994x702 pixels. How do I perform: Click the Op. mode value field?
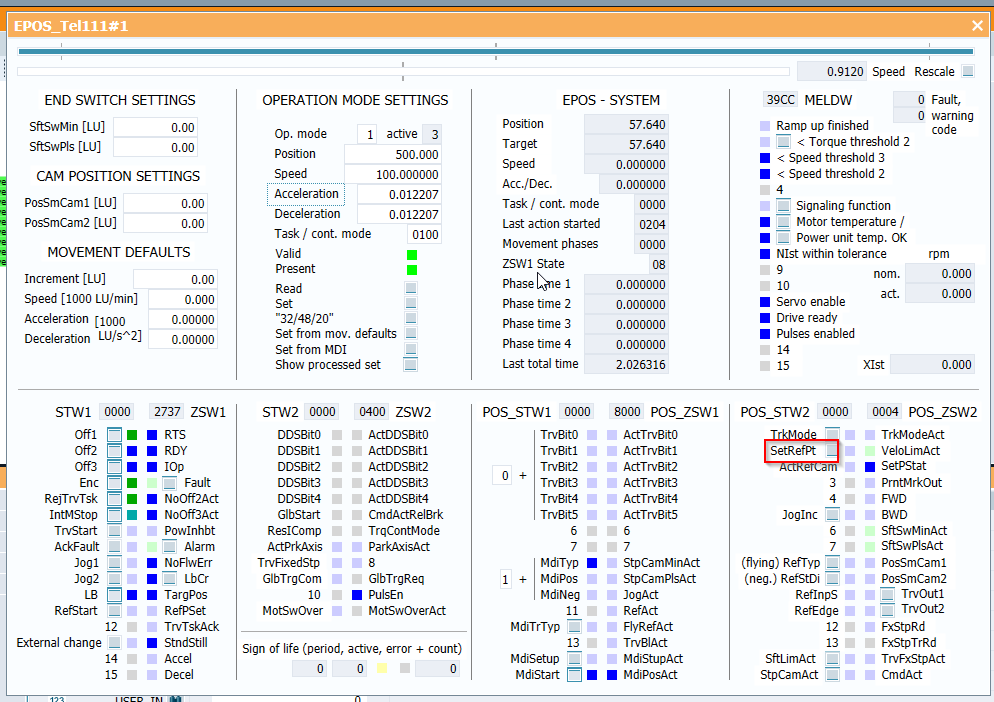point(369,134)
